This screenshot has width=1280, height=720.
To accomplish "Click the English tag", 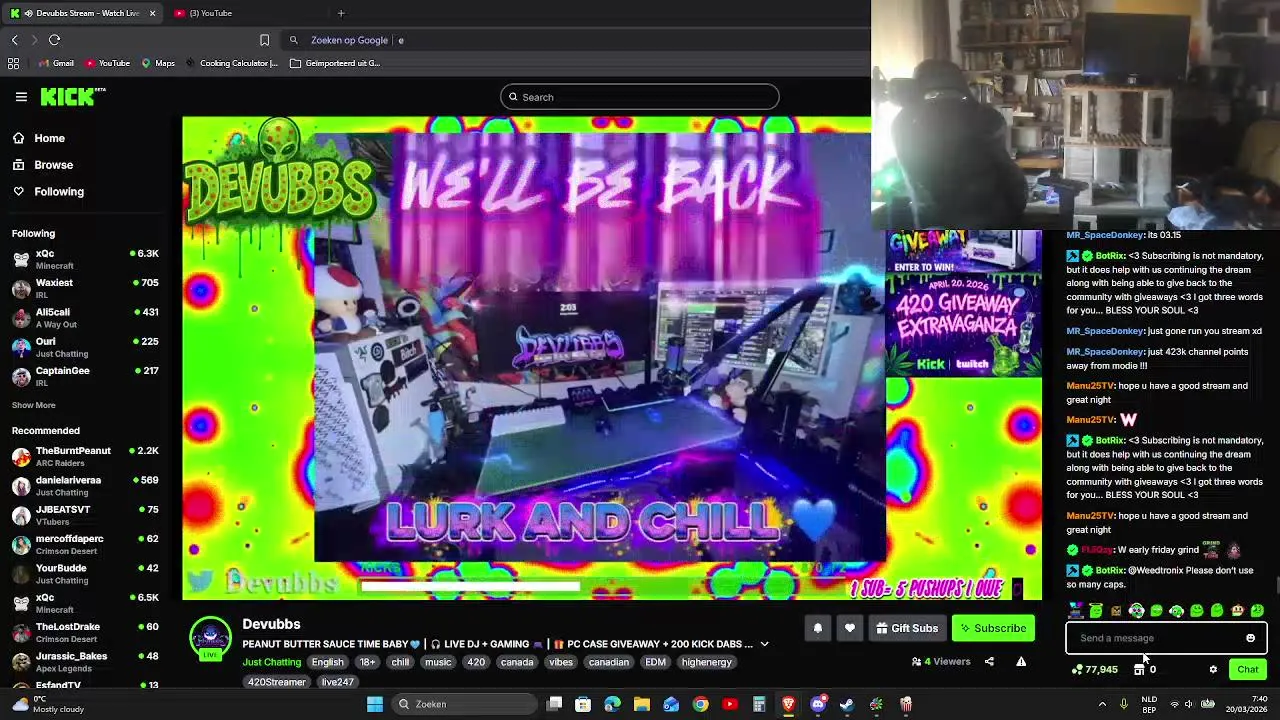I will [x=327, y=662].
